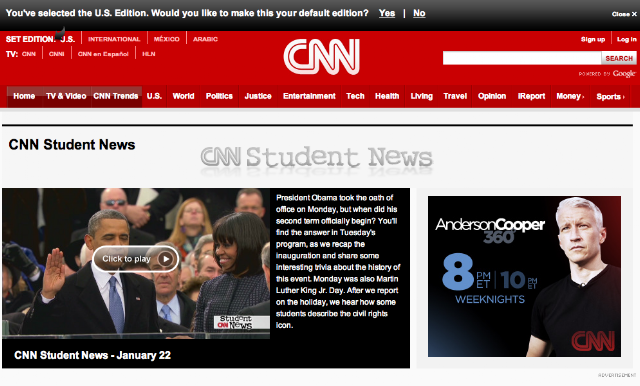Click the 'CNN Student News' page heading
640x386 pixels.
(72, 144)
